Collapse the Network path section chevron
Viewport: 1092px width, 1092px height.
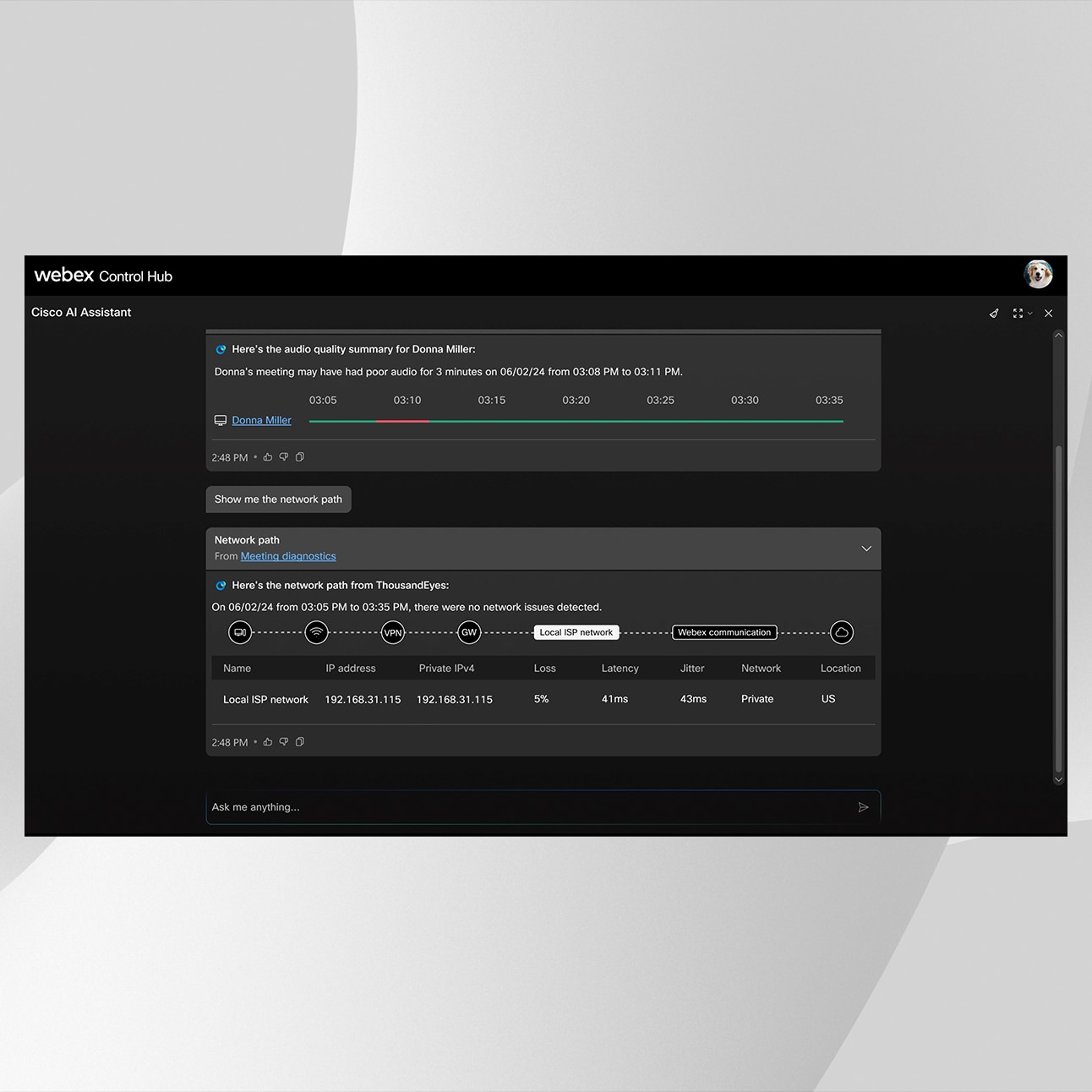(x=866, y=549)
